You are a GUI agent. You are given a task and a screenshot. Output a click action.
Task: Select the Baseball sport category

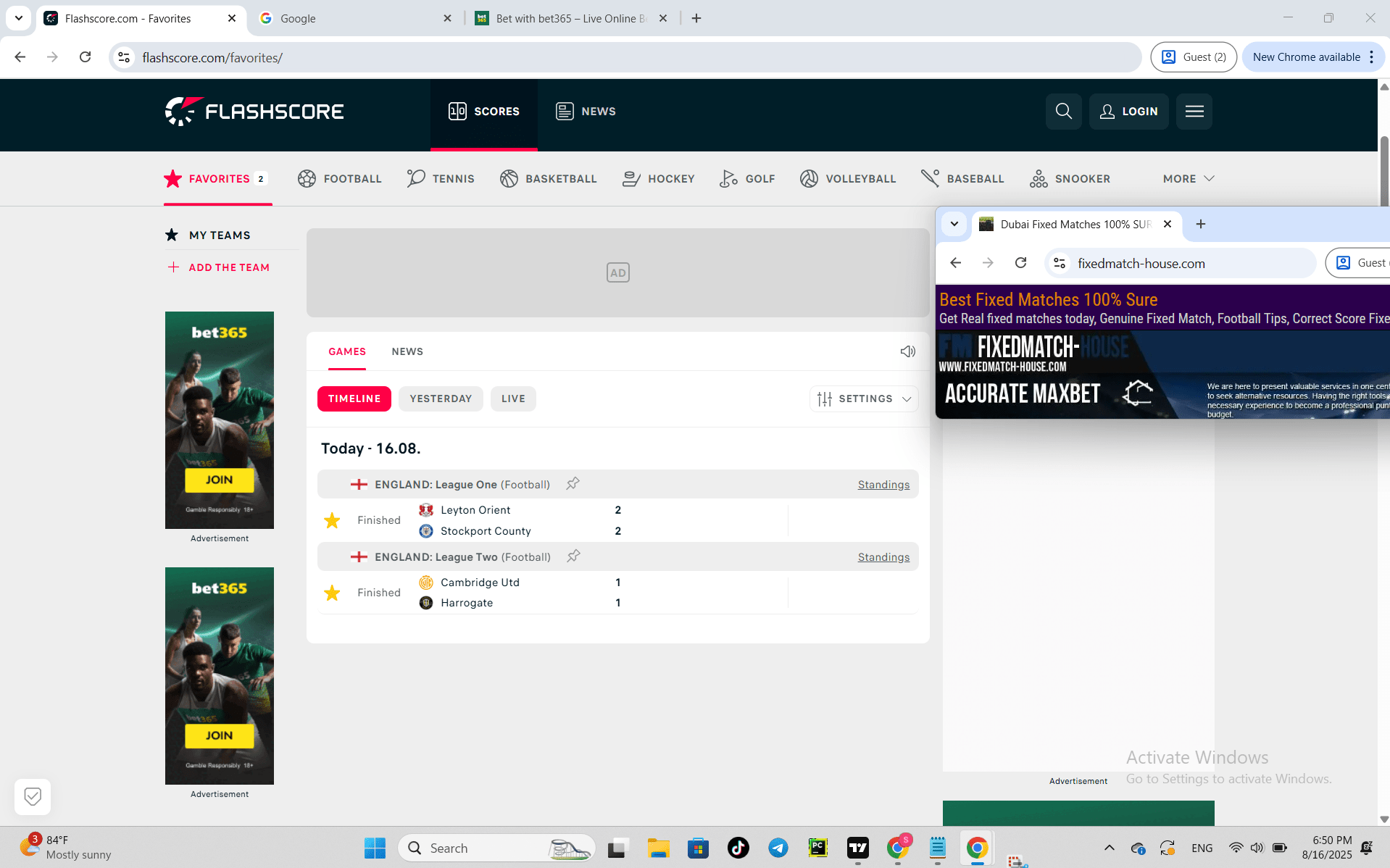pyautogui.click(x=962, y=178)
